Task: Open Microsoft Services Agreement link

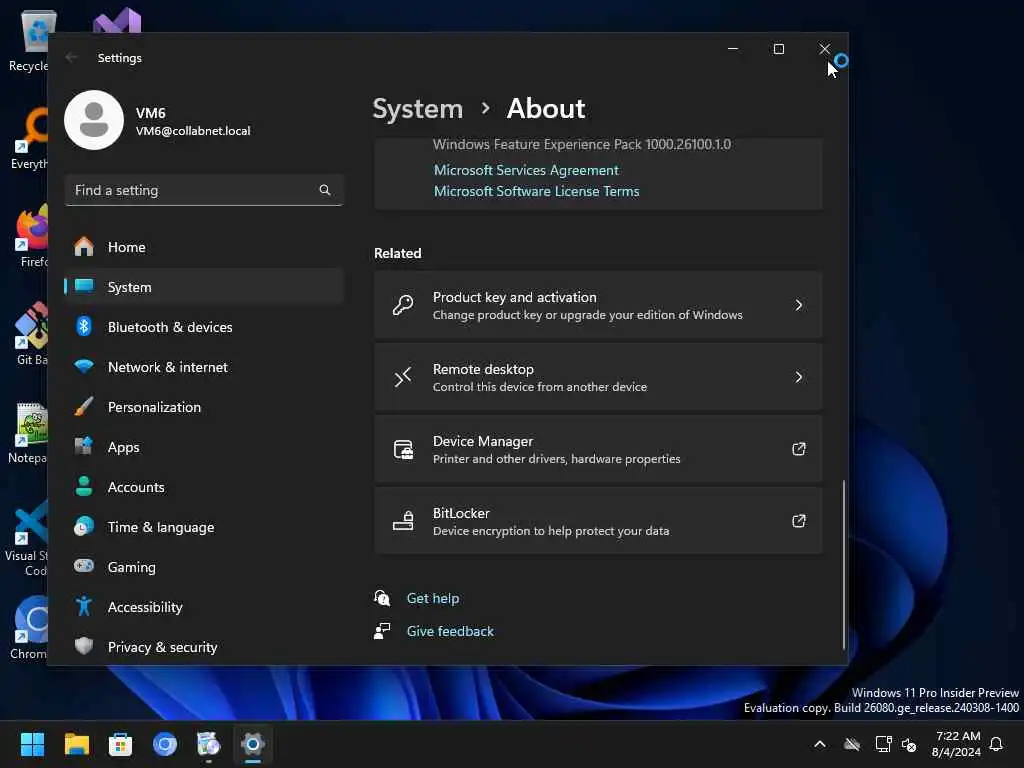Action: [x=526, y=170]
